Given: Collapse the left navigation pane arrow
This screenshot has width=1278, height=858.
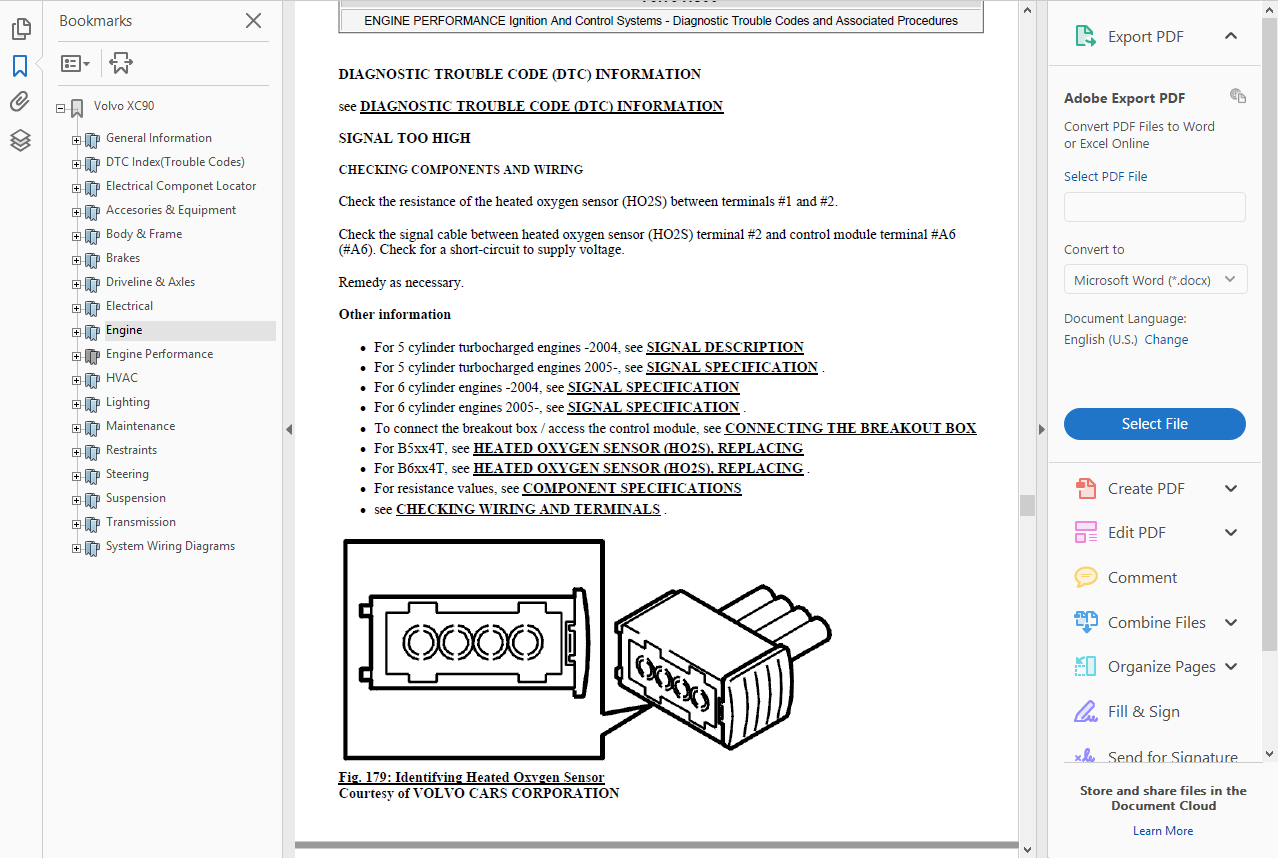Looking at the screenshot, I should tap(289, 429).
